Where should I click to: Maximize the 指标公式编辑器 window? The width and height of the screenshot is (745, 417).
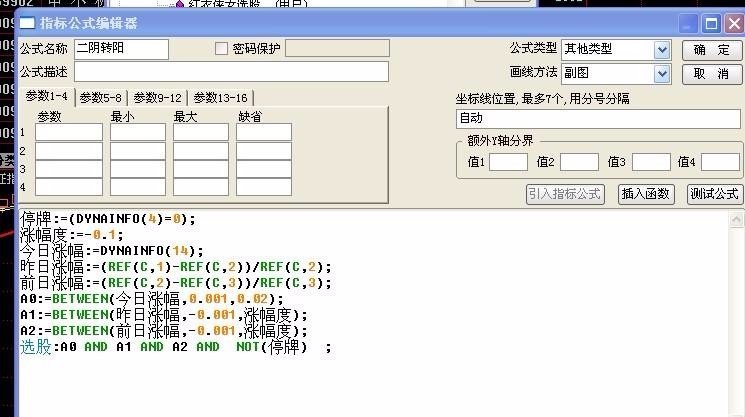pos(711,24)
